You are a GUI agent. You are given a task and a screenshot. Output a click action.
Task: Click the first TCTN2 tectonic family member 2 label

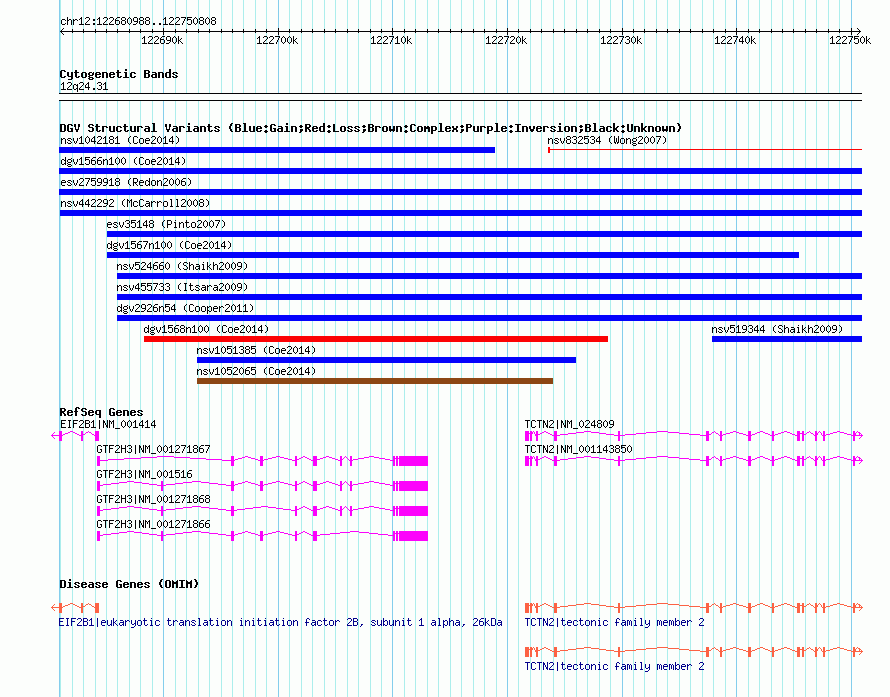pos(614,622)
